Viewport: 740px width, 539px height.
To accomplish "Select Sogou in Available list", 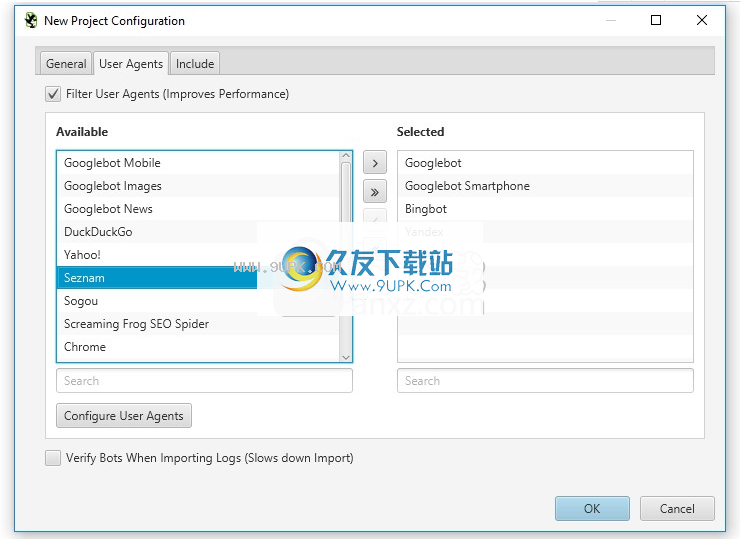I will coord(198,301).
